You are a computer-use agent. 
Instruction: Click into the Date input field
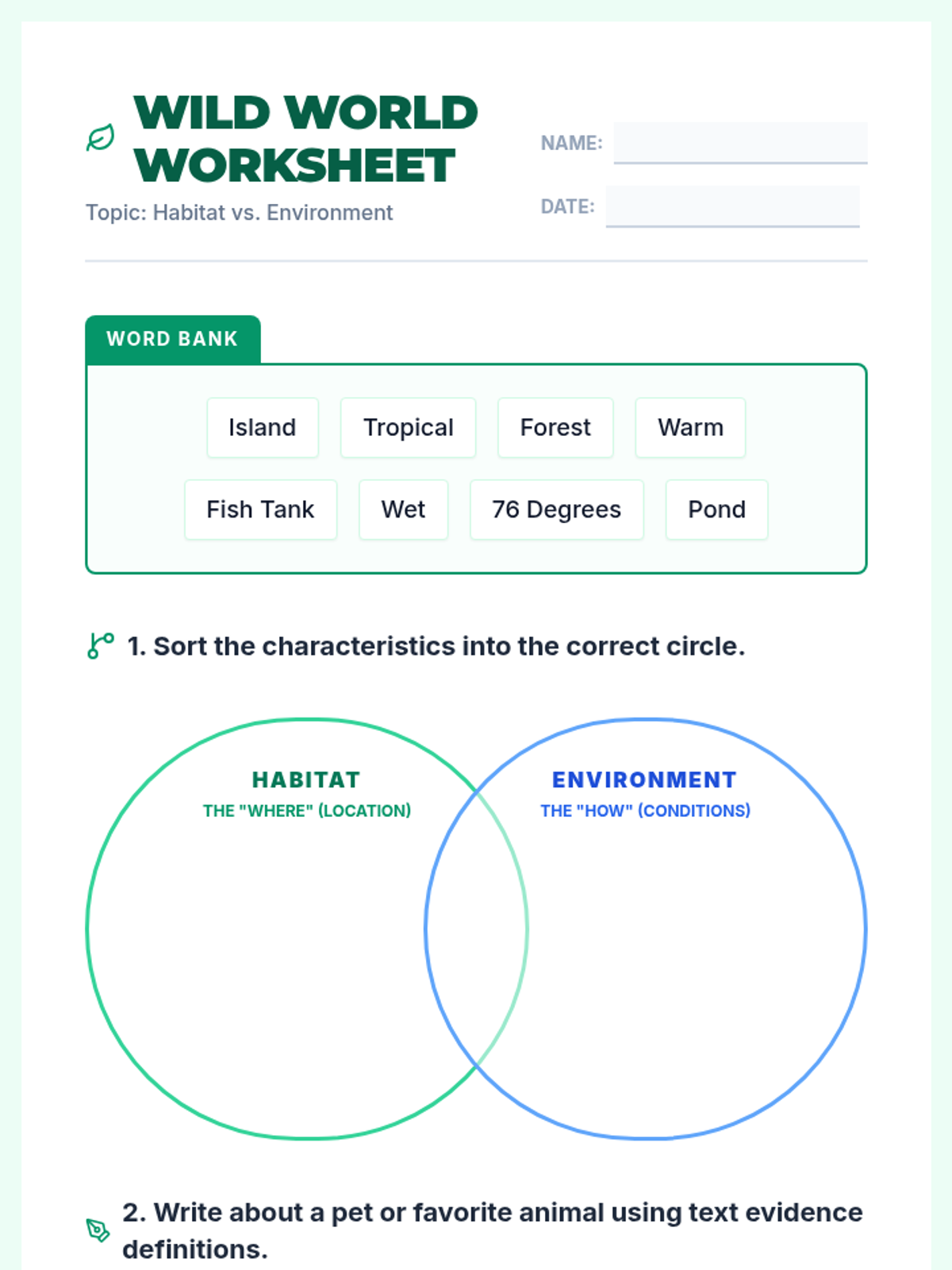(x=731, y=206)
